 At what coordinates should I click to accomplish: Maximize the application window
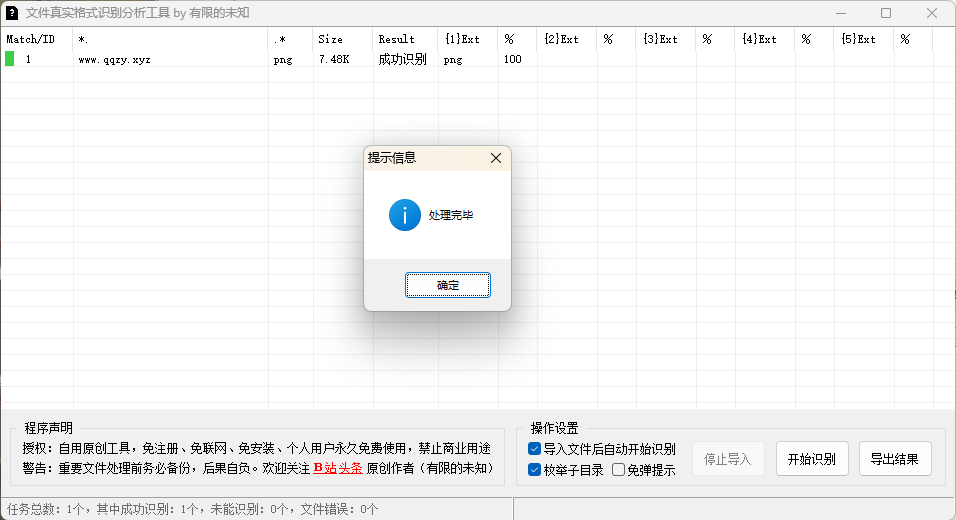coord(886,13)
